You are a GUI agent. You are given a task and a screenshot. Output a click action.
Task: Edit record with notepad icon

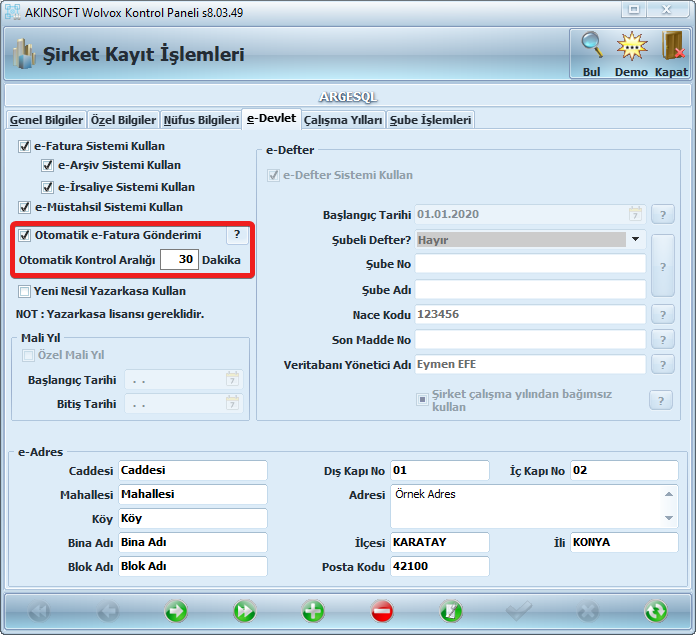[x=451, y=611]
